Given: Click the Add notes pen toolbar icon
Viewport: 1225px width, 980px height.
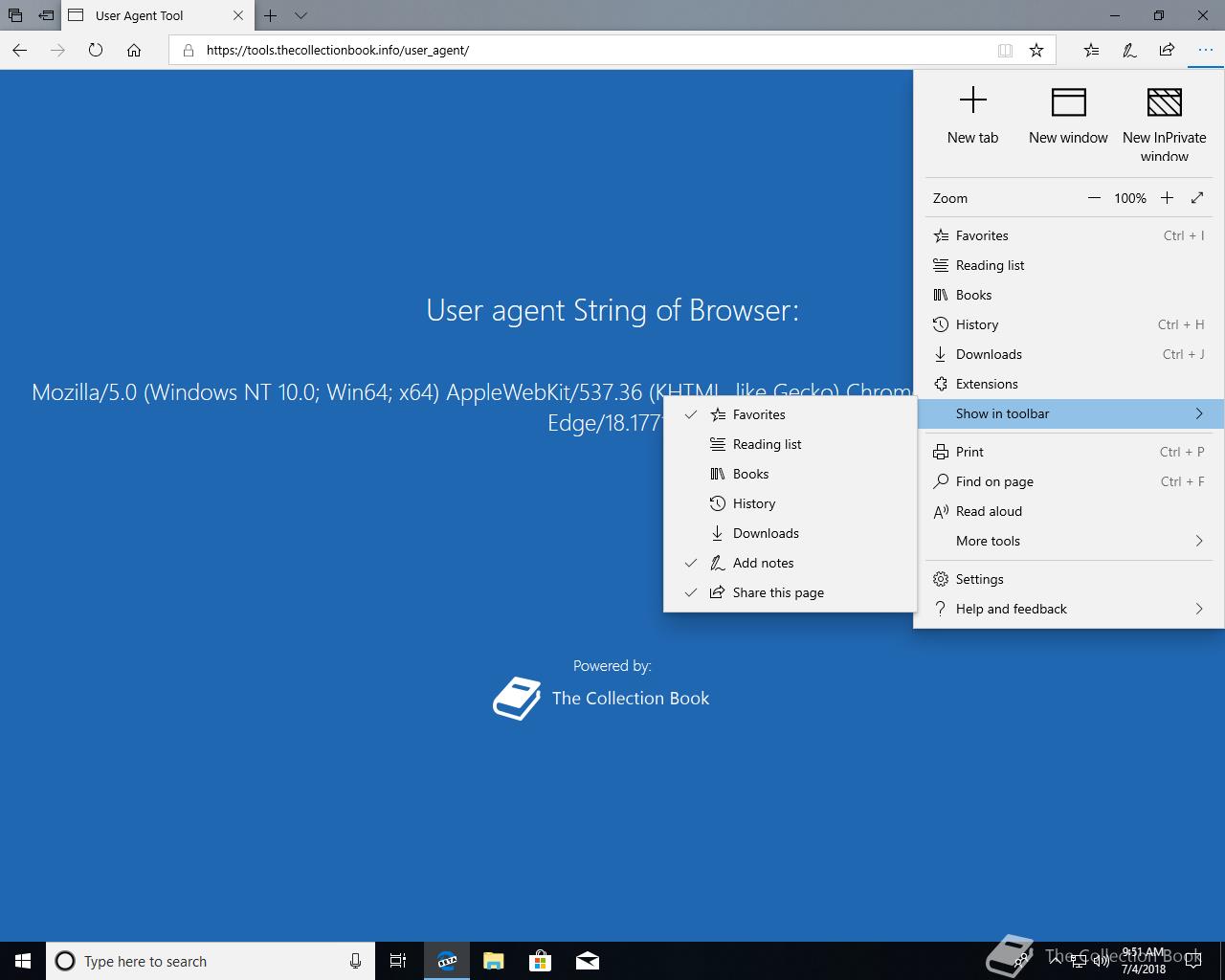Looking at the screenshot, I should tap(1129, 50).
